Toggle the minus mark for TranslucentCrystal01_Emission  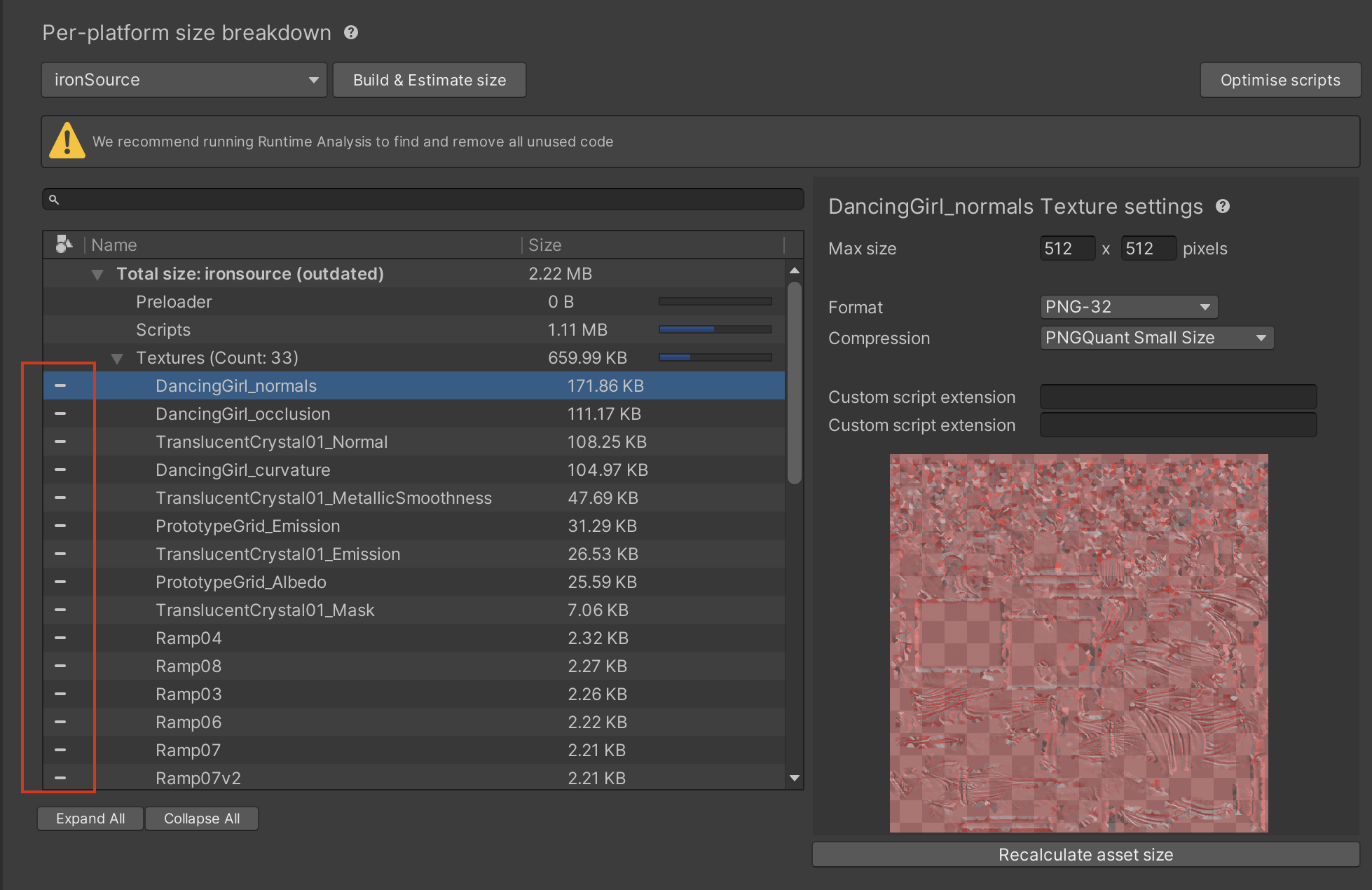[x=60, y=554]
